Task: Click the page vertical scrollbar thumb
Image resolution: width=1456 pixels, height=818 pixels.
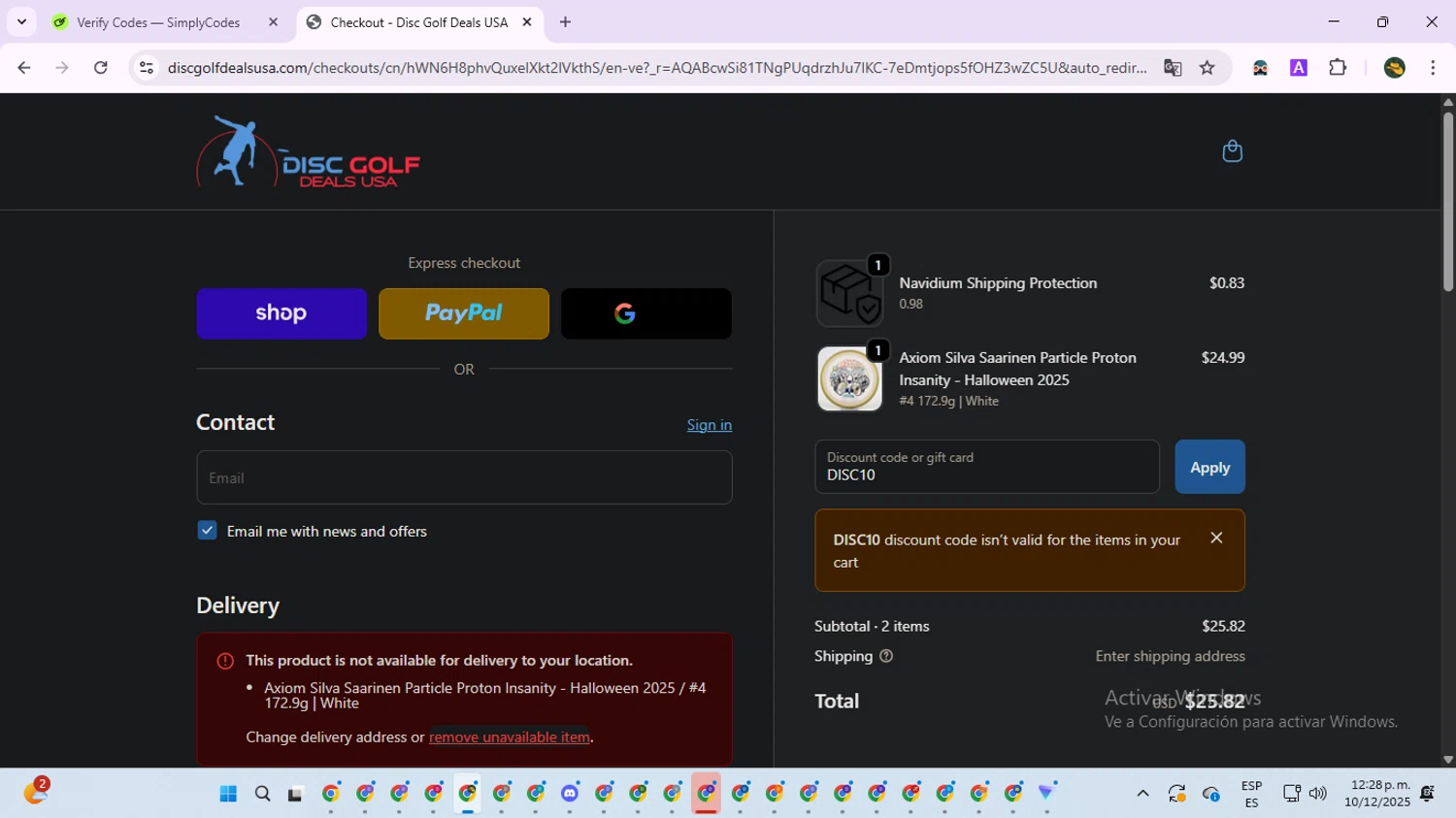Action: pyautogui.click(x=1447, y=201)
